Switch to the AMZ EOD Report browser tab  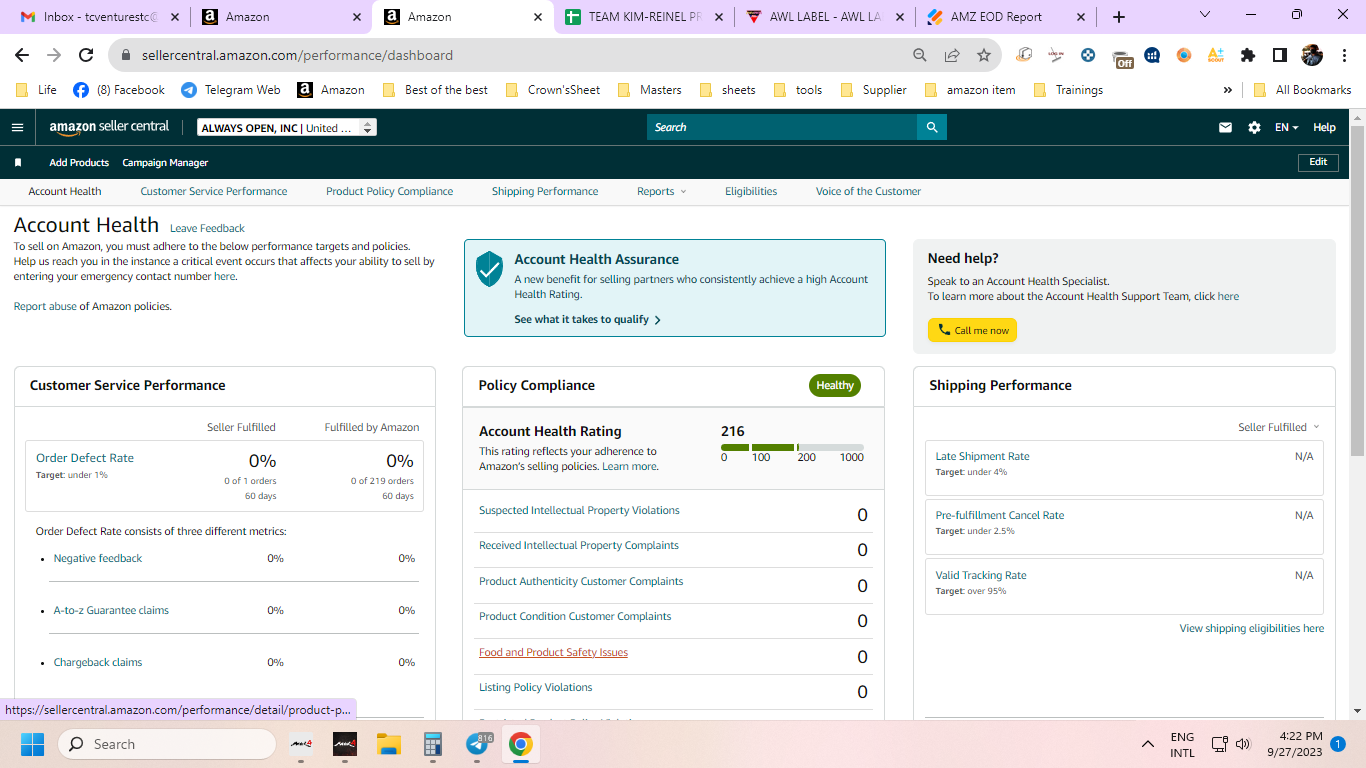(1005, 17)
